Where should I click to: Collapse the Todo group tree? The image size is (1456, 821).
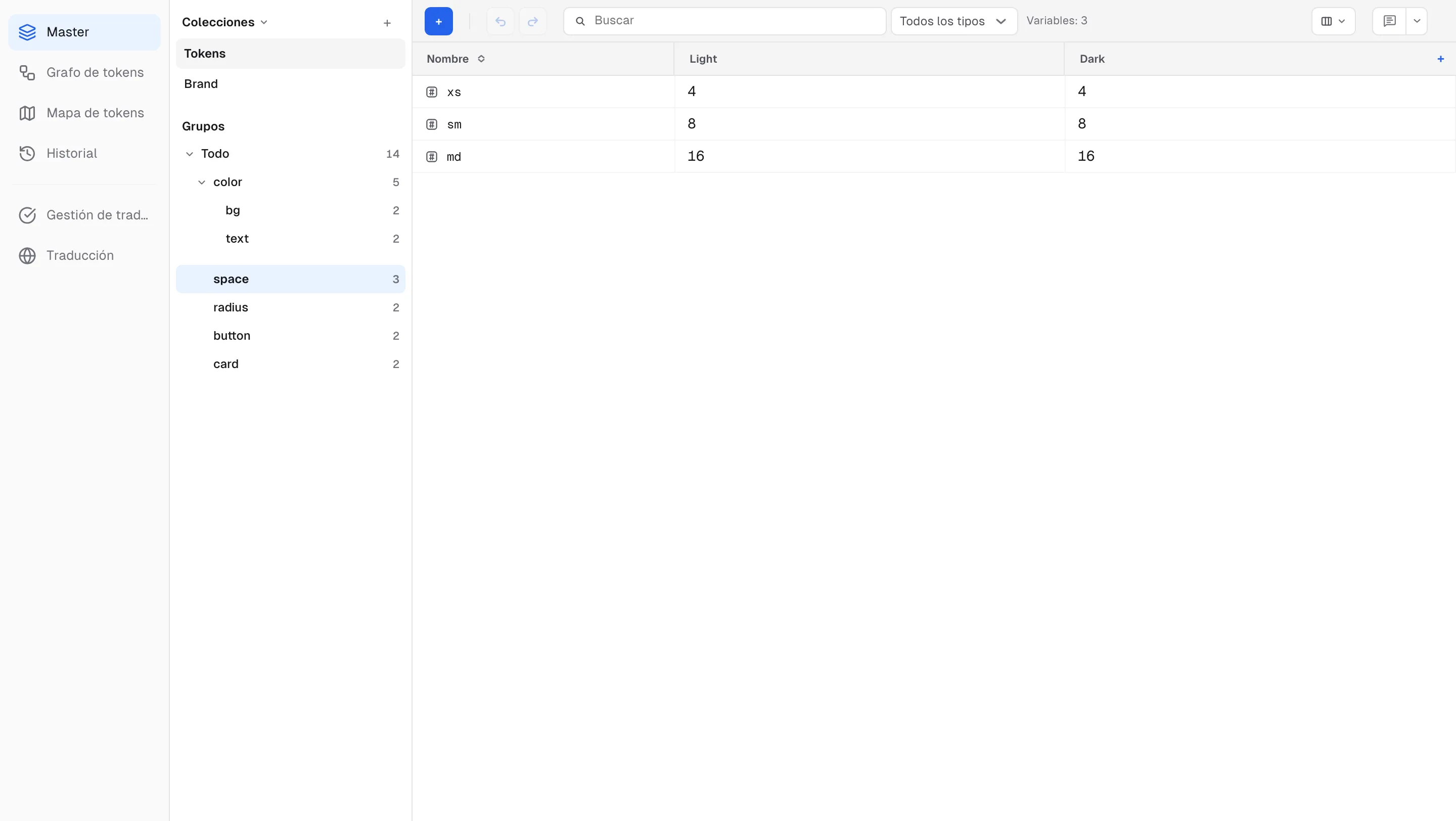pos(190,154)
